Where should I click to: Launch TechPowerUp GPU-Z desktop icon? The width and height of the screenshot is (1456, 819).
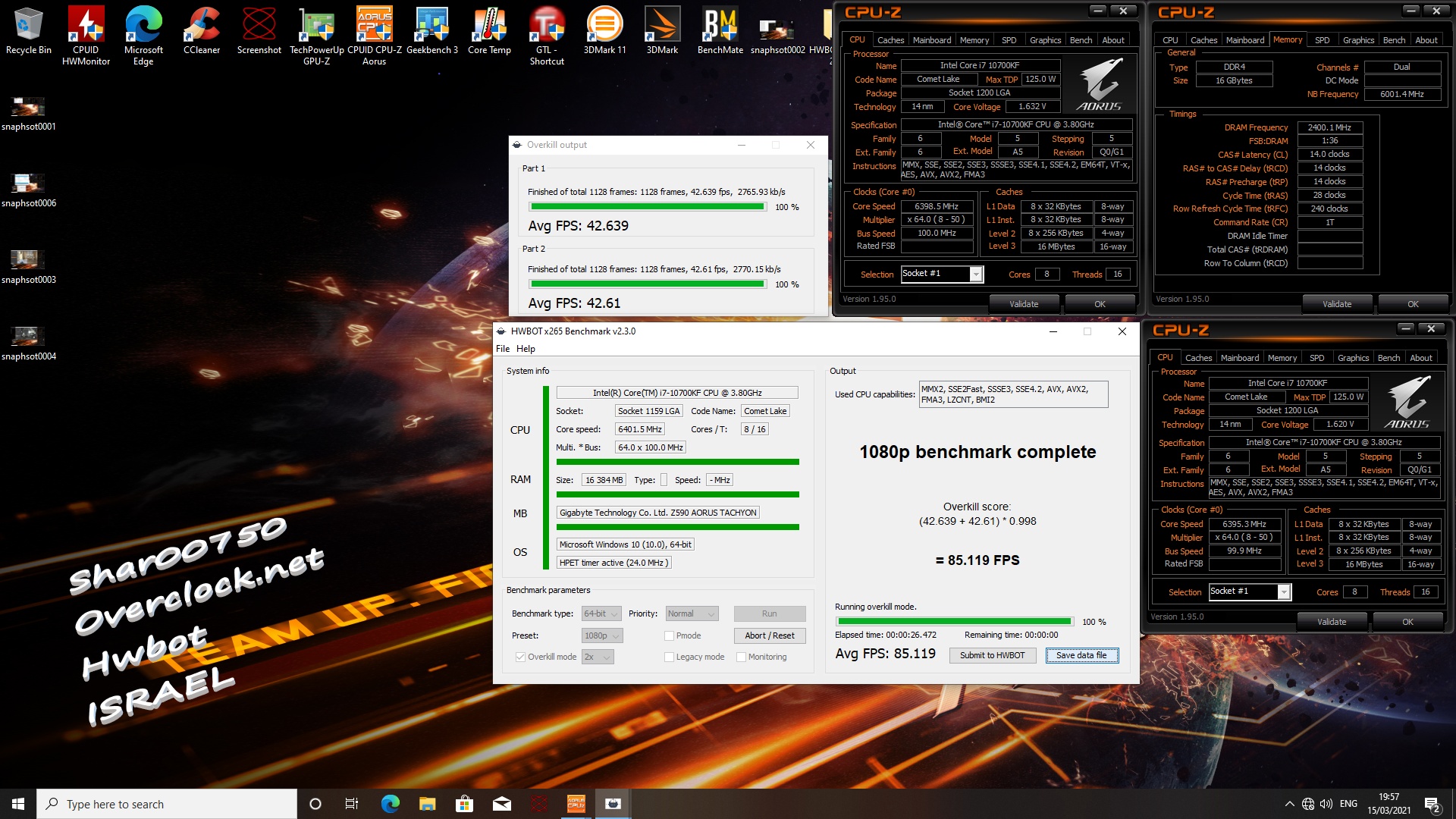[x=316, y=36]
